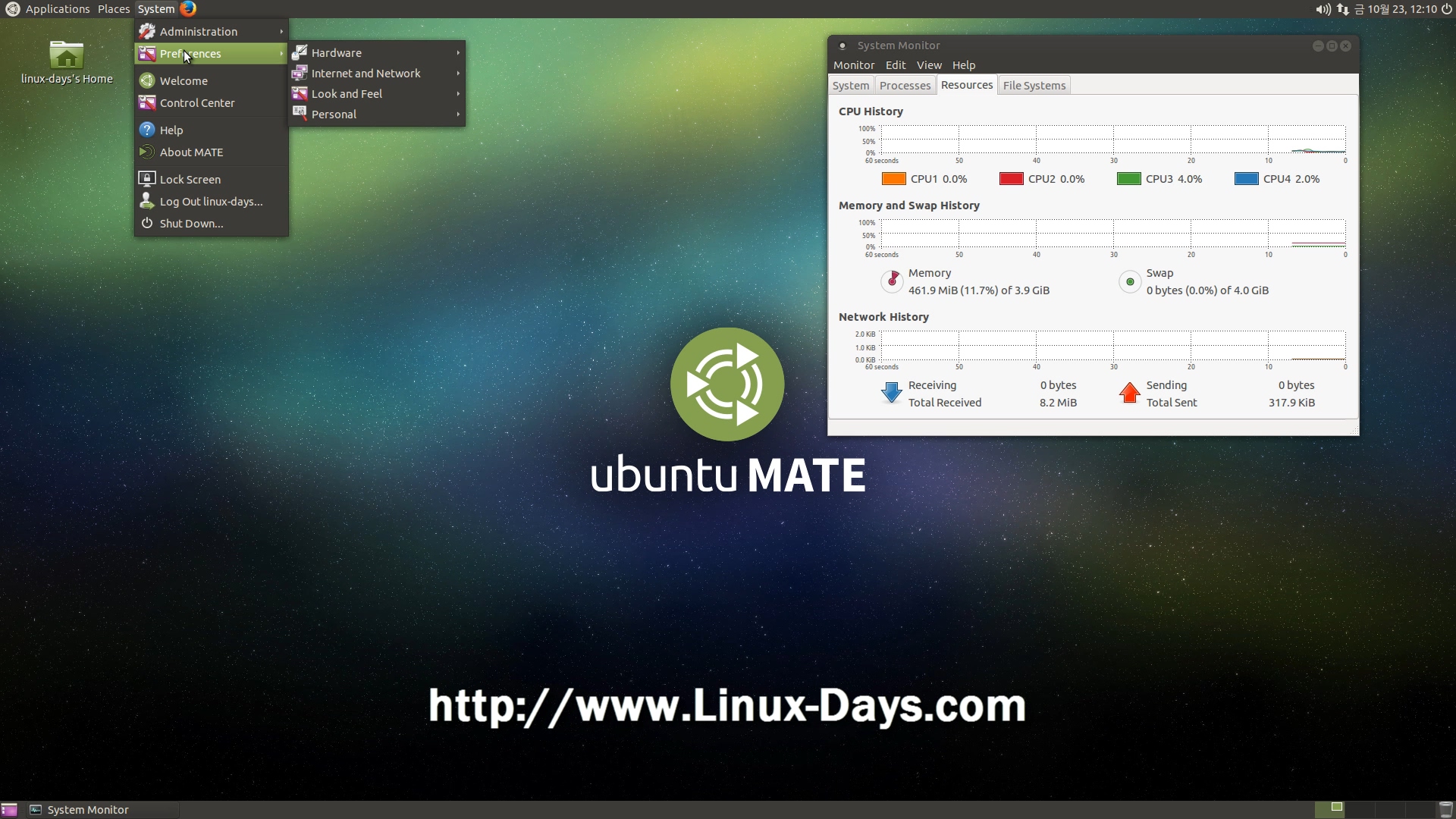Image resolution: width=1456 pixels, height=819 pixels.
Task: Pick the green CPU3 color swatch
Action: pos(1129,179)
